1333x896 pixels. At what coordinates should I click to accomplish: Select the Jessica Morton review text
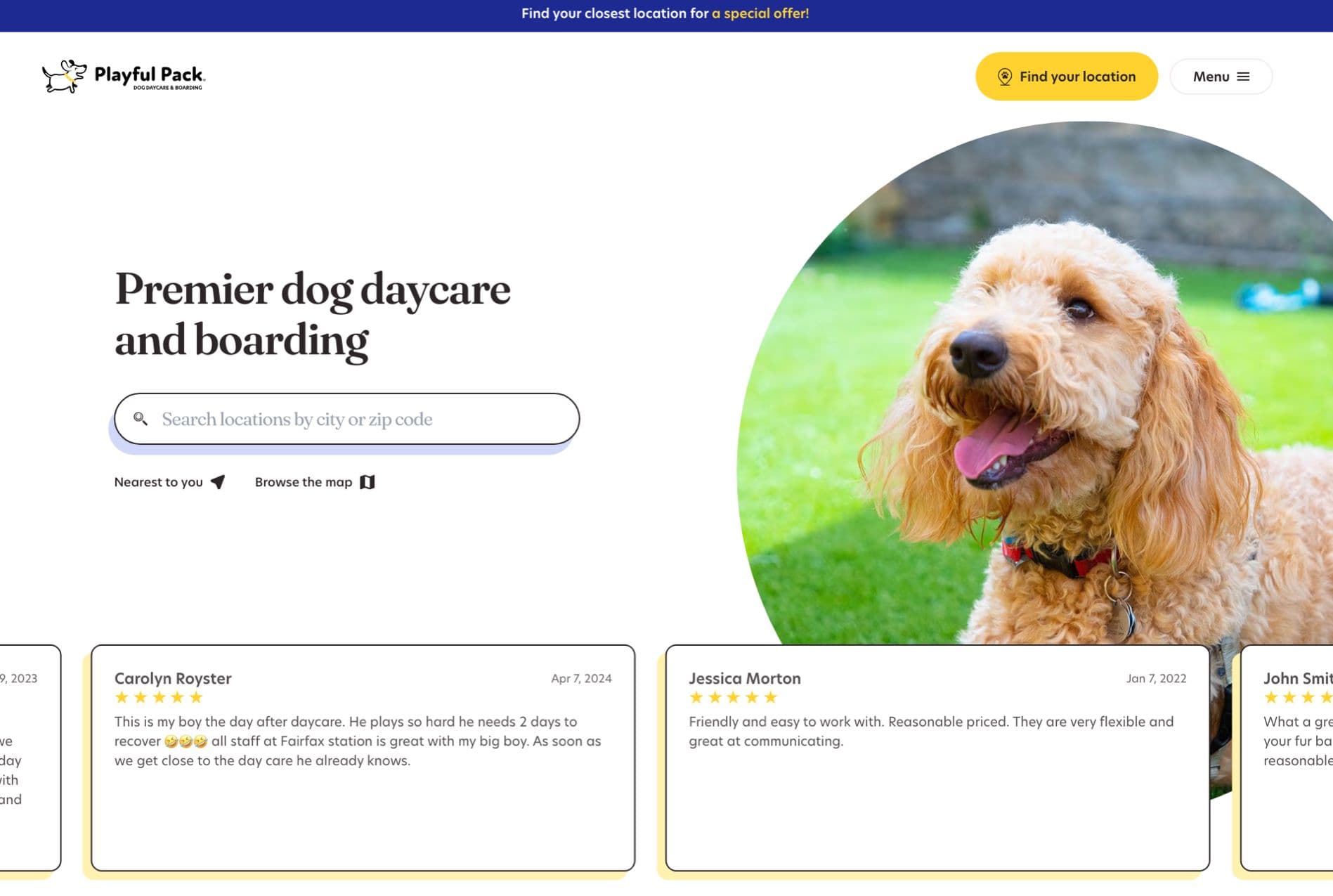930,732
